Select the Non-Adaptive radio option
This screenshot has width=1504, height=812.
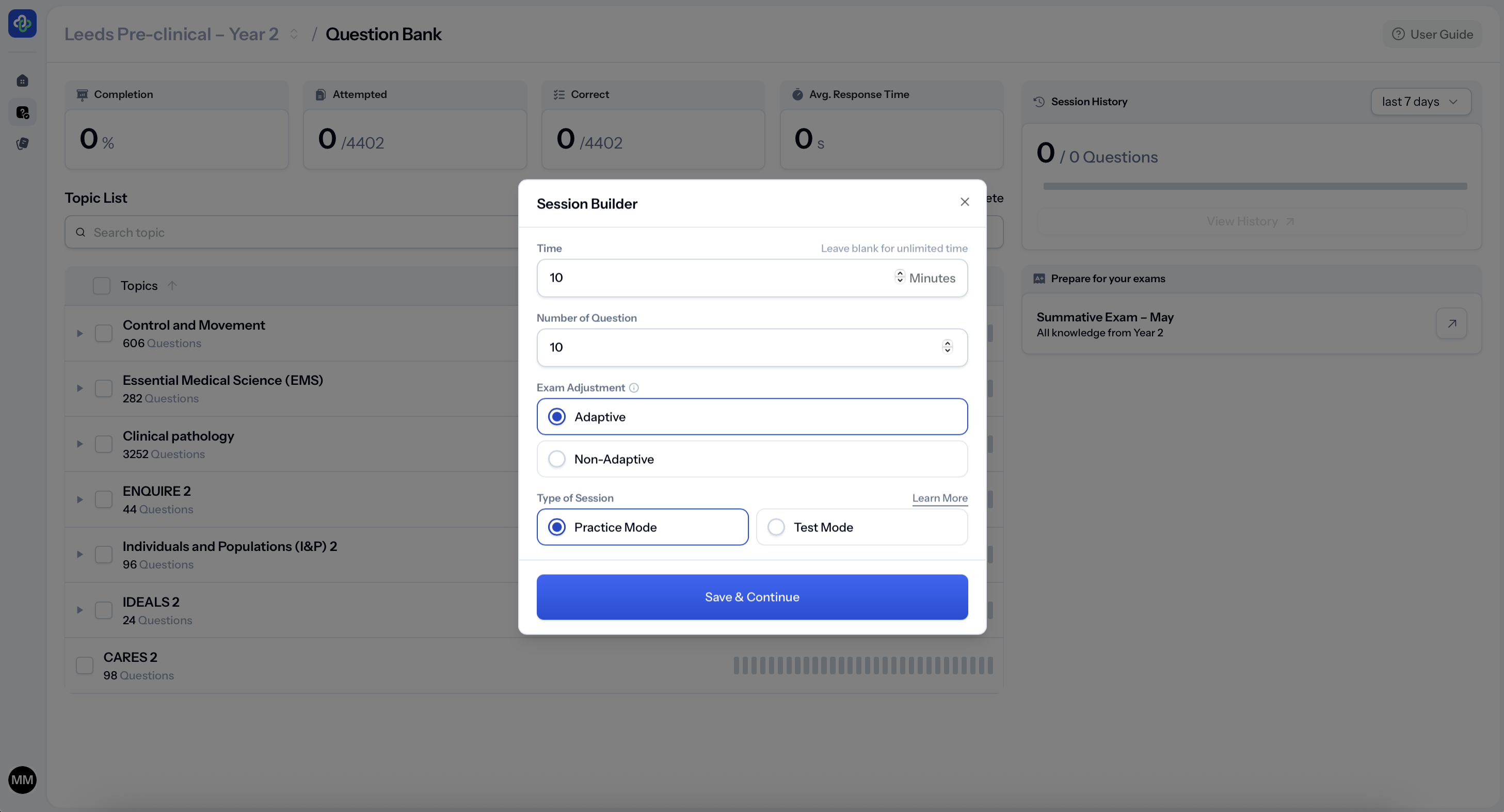pyautogui.click(x=557, y=459)
